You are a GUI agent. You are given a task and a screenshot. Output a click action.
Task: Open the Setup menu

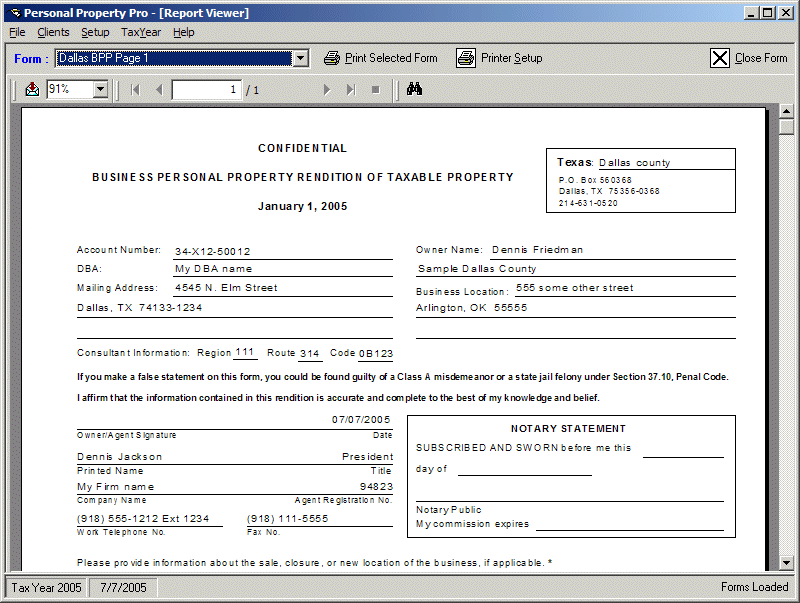click(x=95, y=32)
